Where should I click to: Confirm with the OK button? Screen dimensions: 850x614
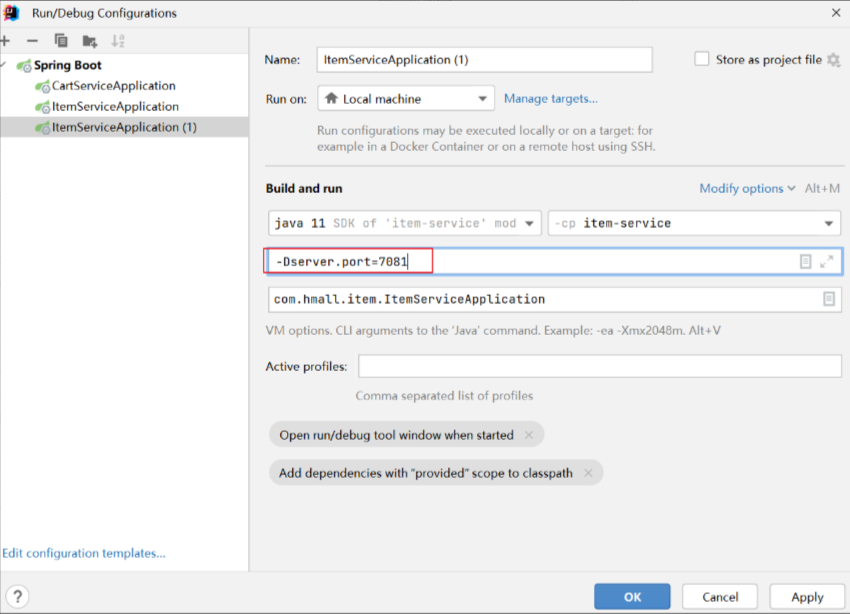(x=632, y=597)
